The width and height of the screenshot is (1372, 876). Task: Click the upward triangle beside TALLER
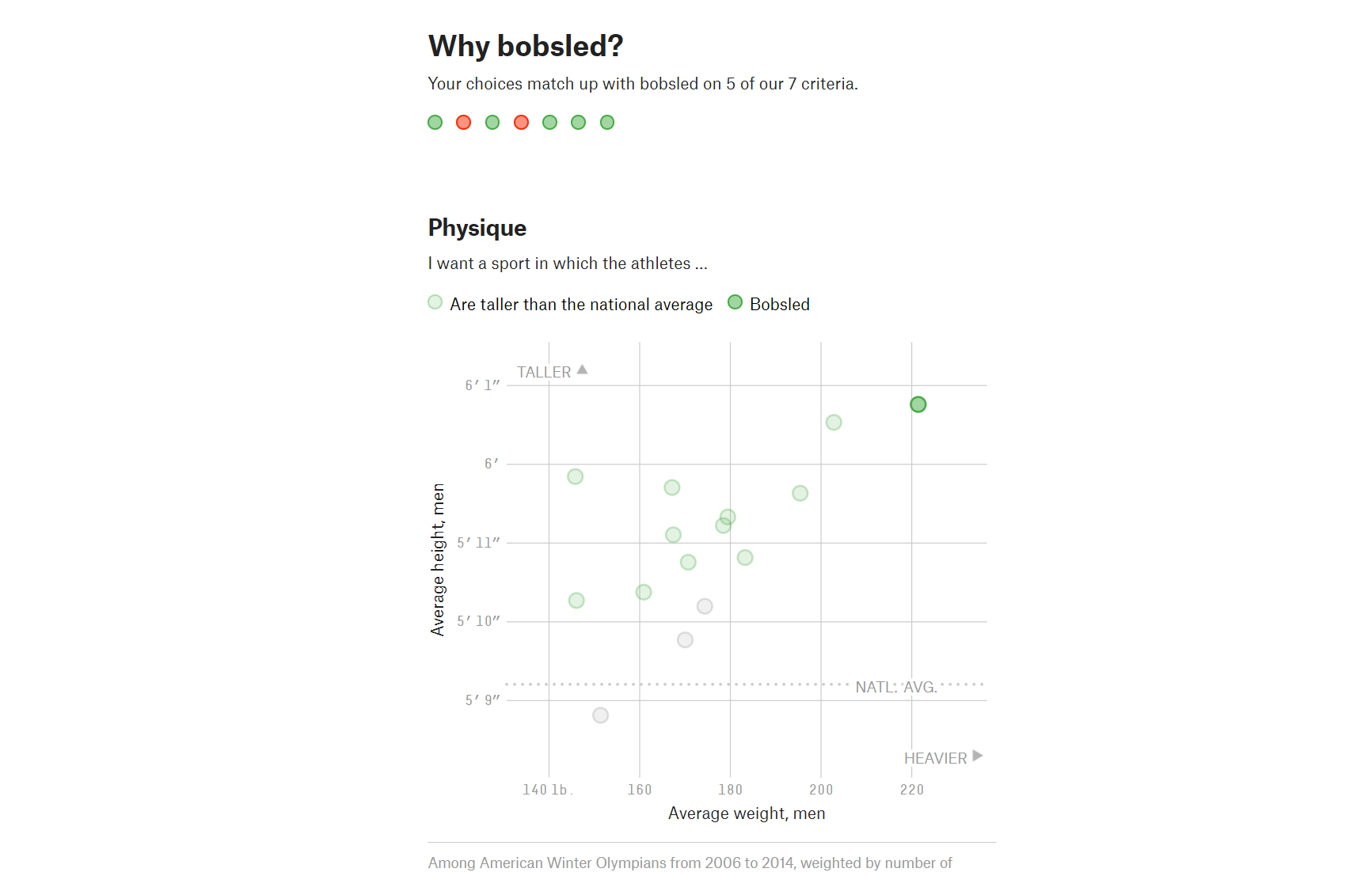click(583, 370)
